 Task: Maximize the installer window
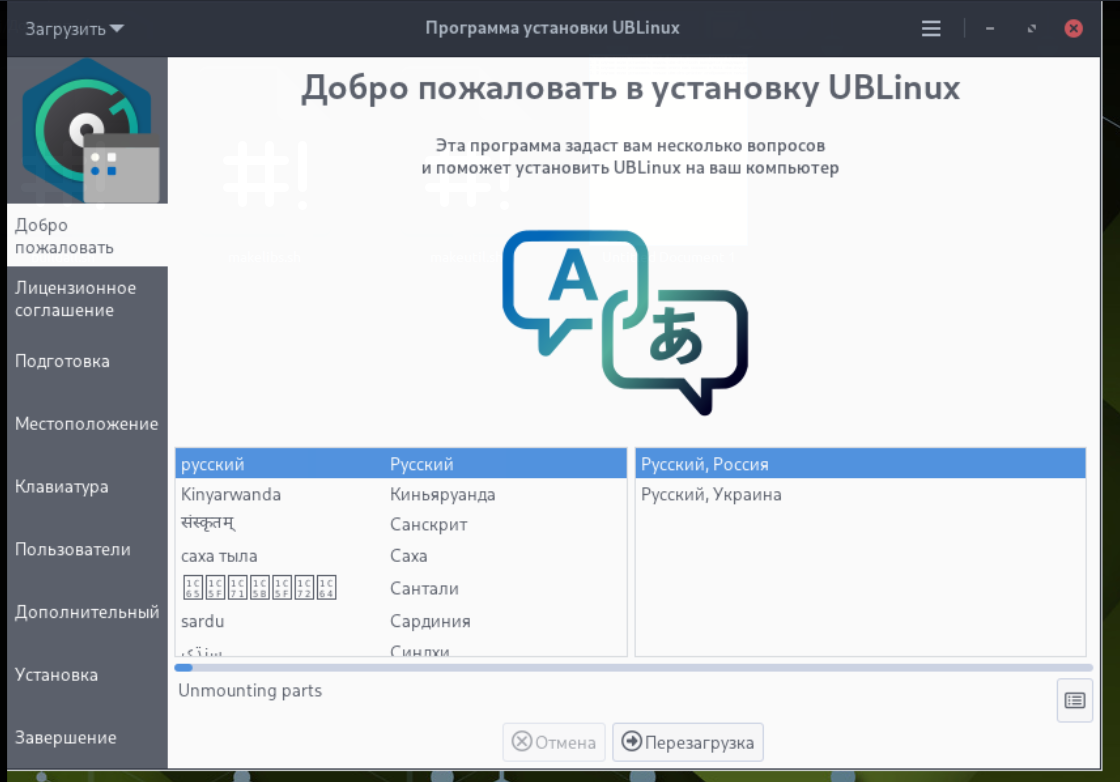(x=1031, y=29)
